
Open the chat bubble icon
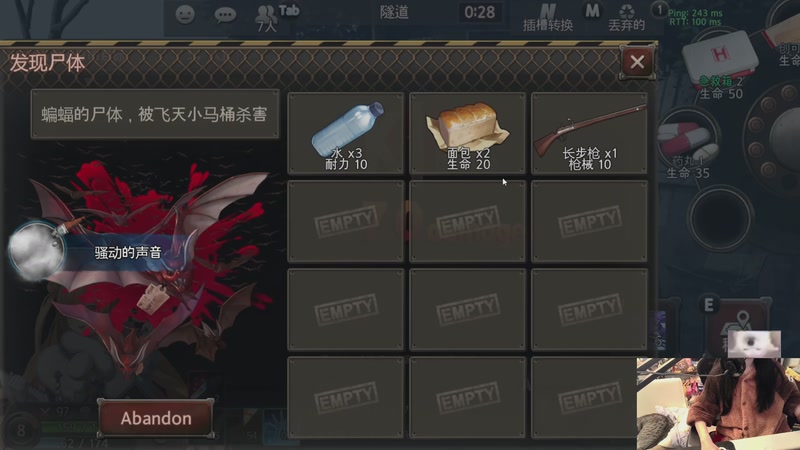click(x=225, y=15)
